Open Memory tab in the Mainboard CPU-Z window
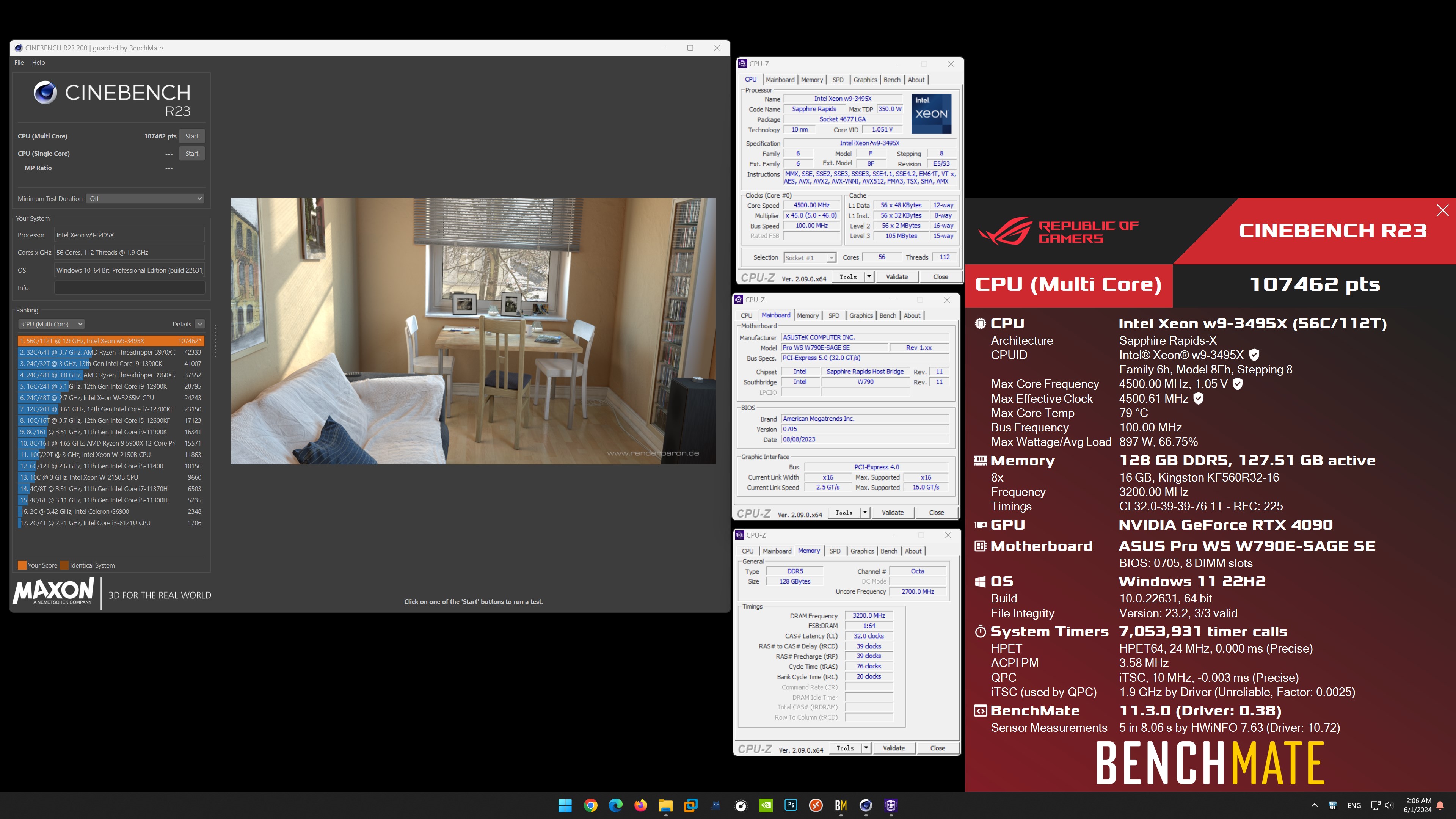 [808, 316]
